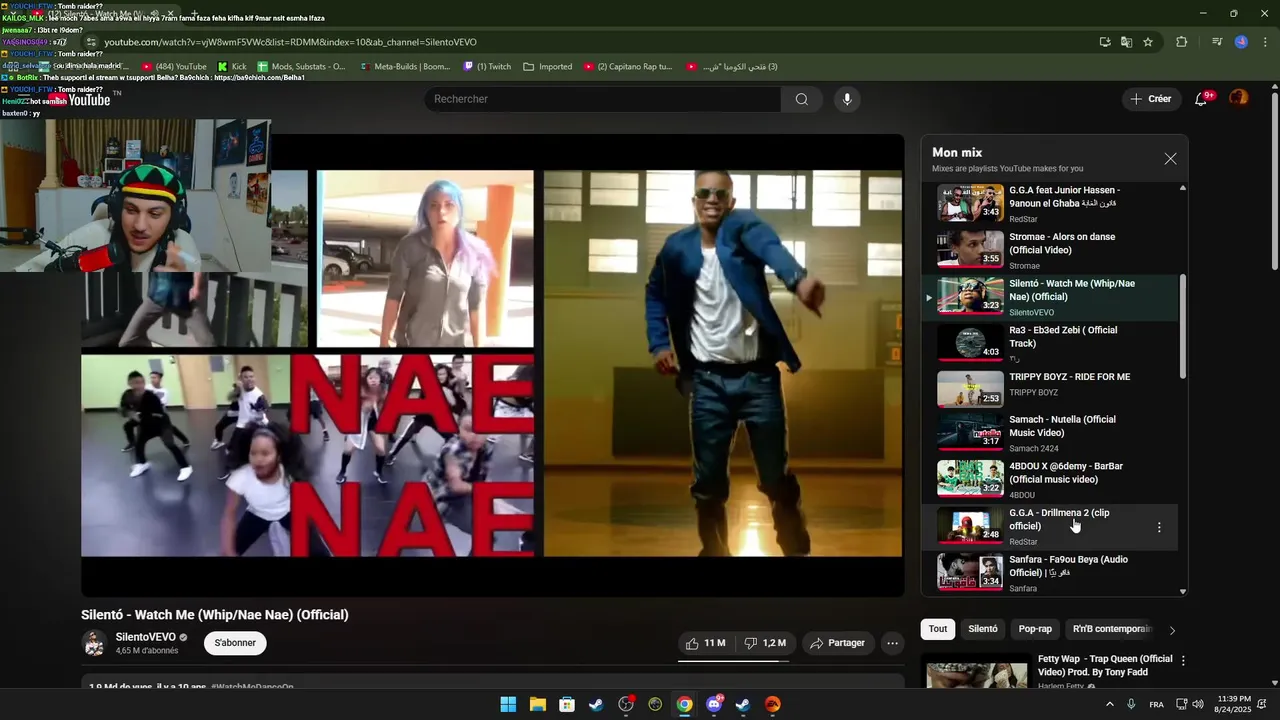1280x720 pixels.
Task: Open Discord from the taskbar
Action: point(714,704)
